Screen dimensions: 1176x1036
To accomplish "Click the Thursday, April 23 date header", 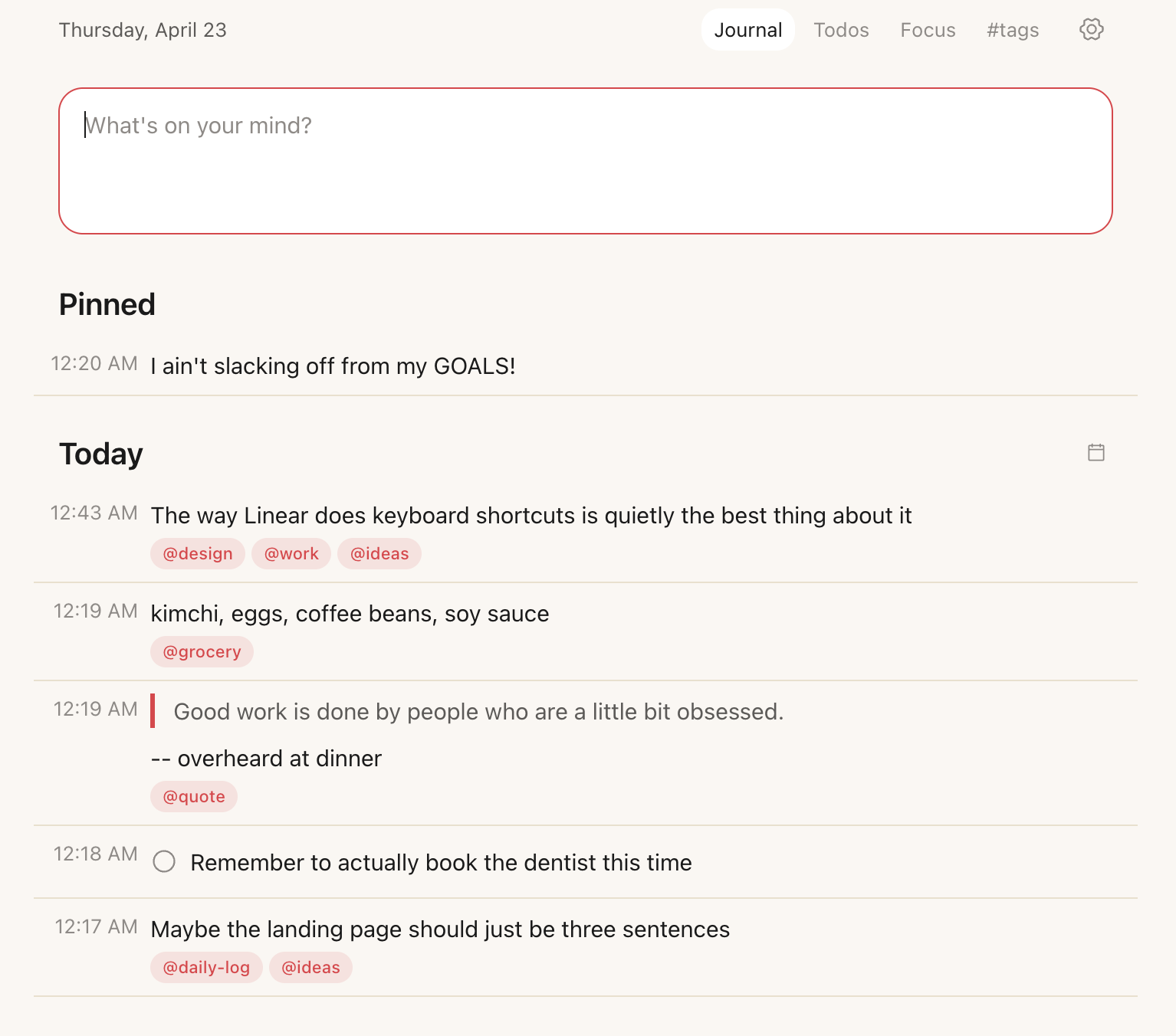I will 143,30.
